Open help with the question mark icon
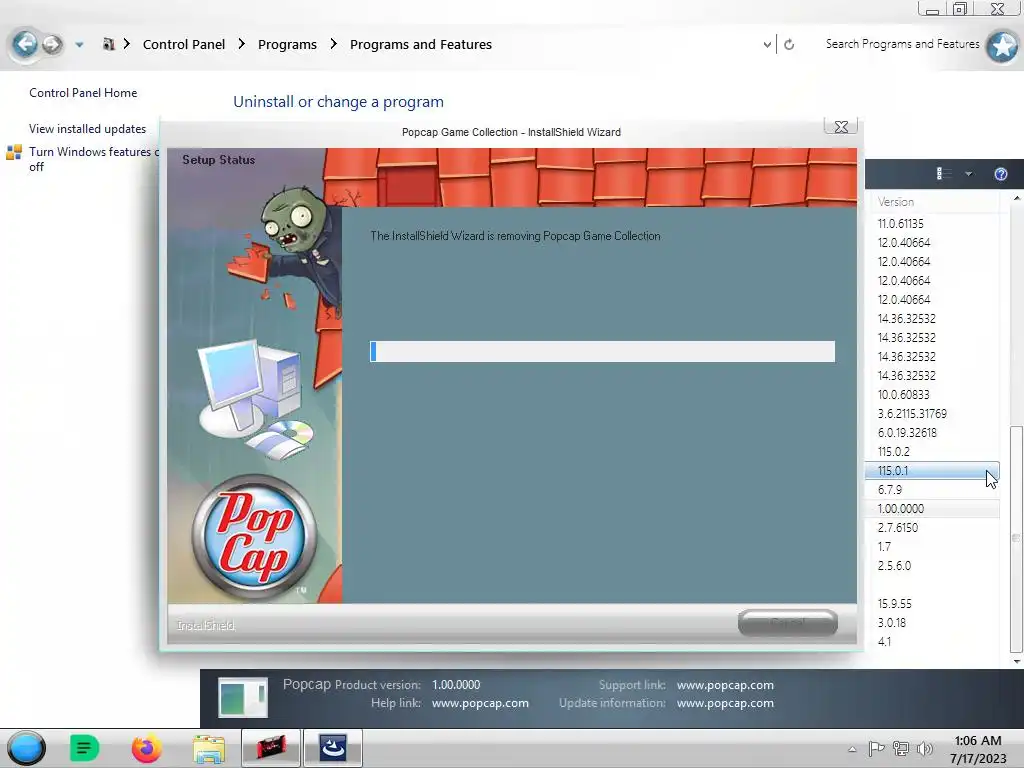The width and height of the screenshot is (1024, 768). (x=1000, y=174)
